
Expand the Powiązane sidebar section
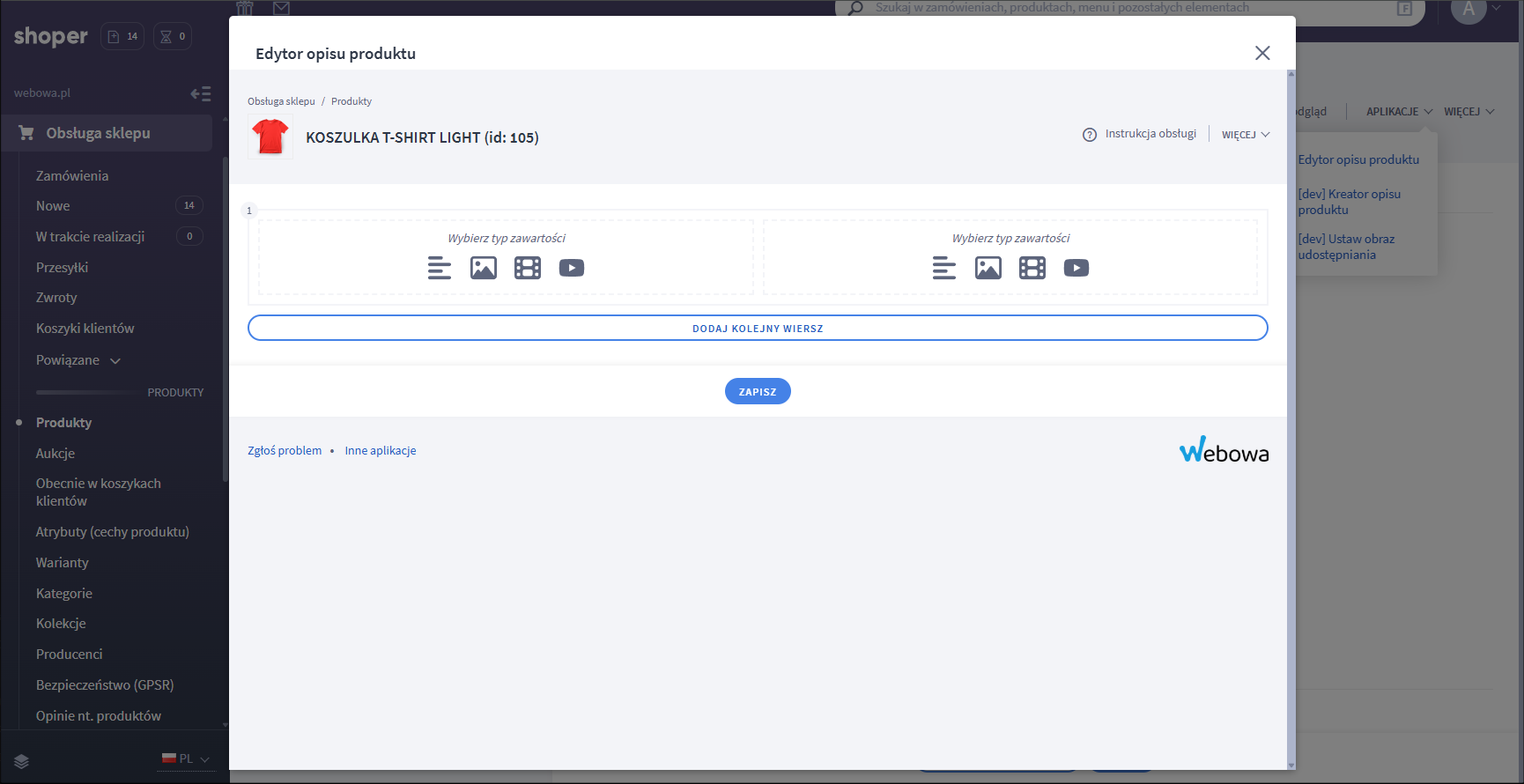click(78, 360)
